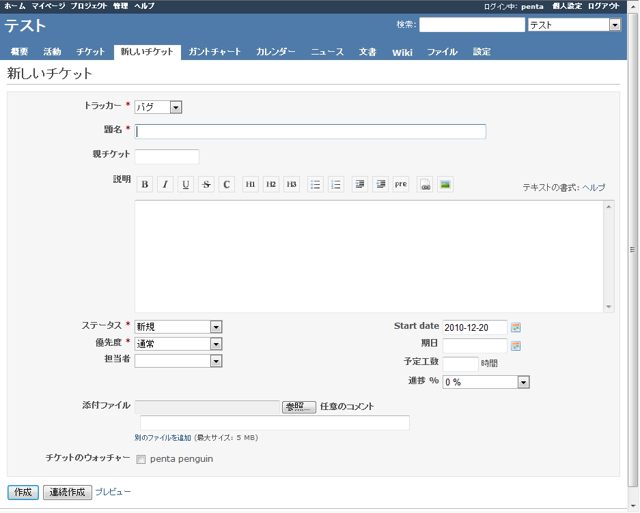Insert unordered bullet list
The height and width of the screenshot is (513, 640).
coord(315,184)
